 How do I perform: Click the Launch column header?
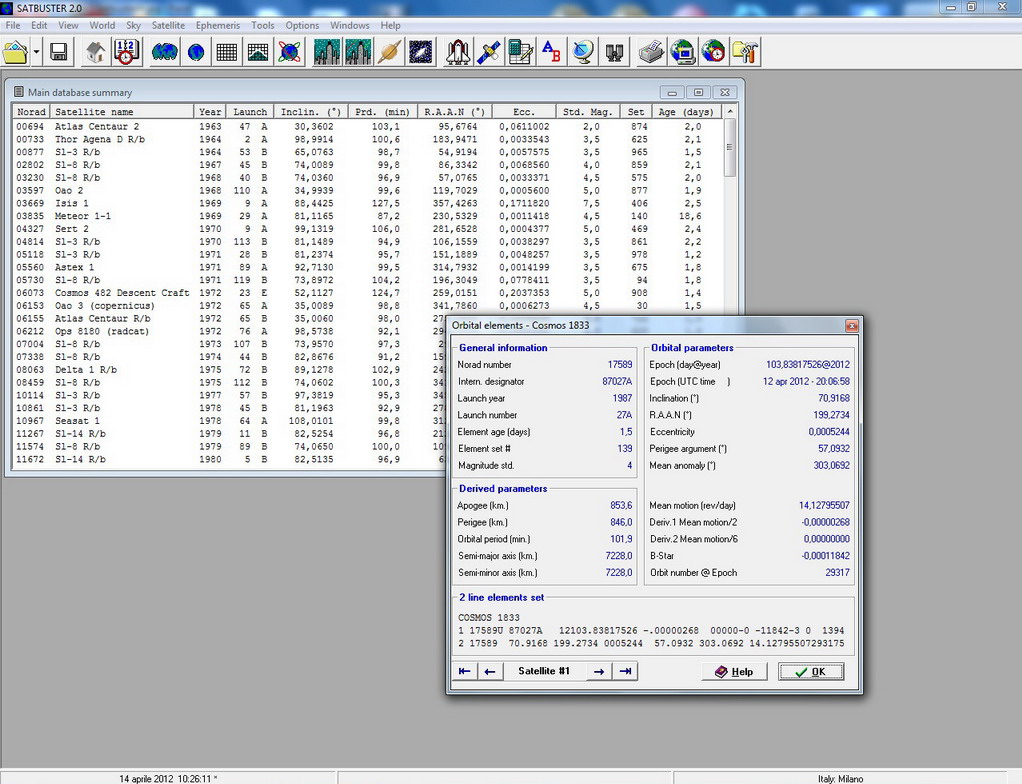[250, 111]
